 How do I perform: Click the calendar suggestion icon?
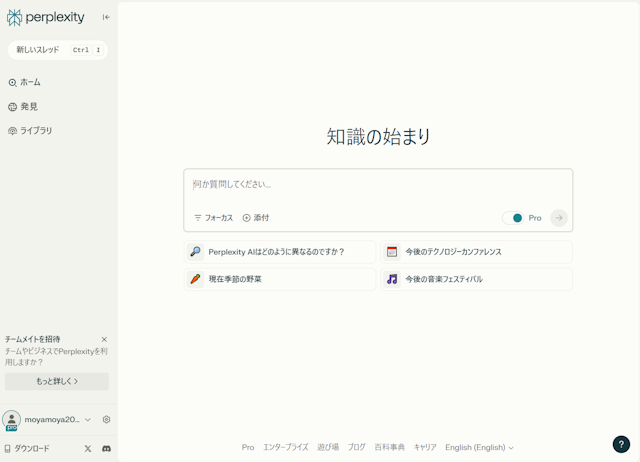click(392, 251)
